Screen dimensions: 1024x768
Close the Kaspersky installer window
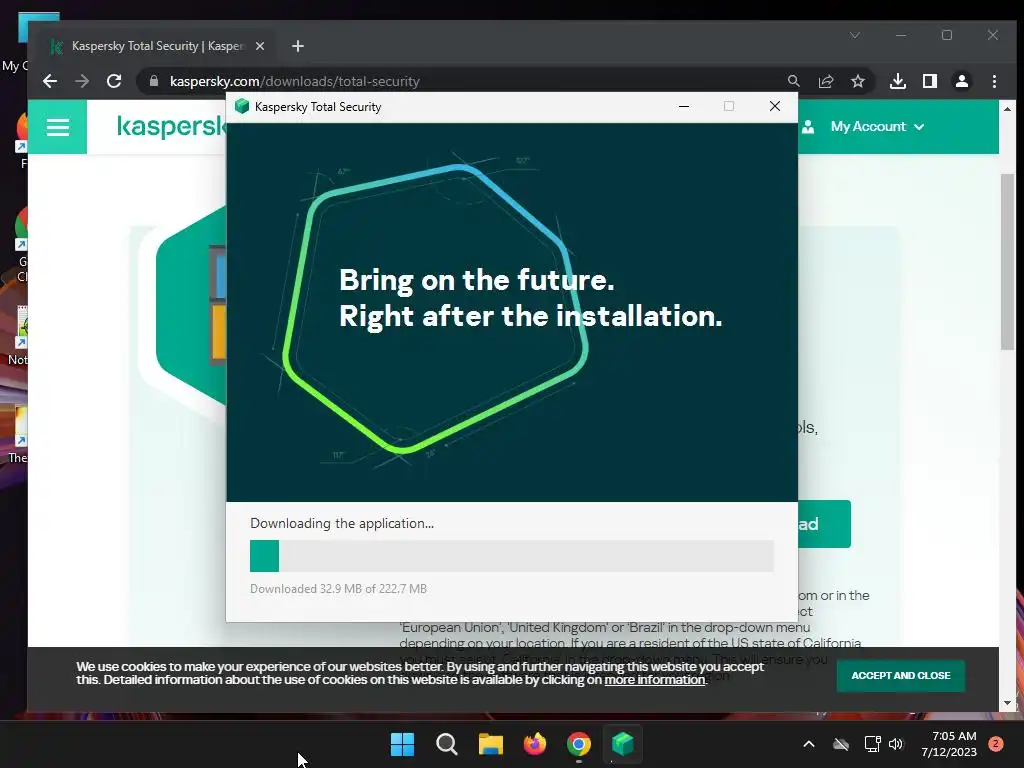775,106
